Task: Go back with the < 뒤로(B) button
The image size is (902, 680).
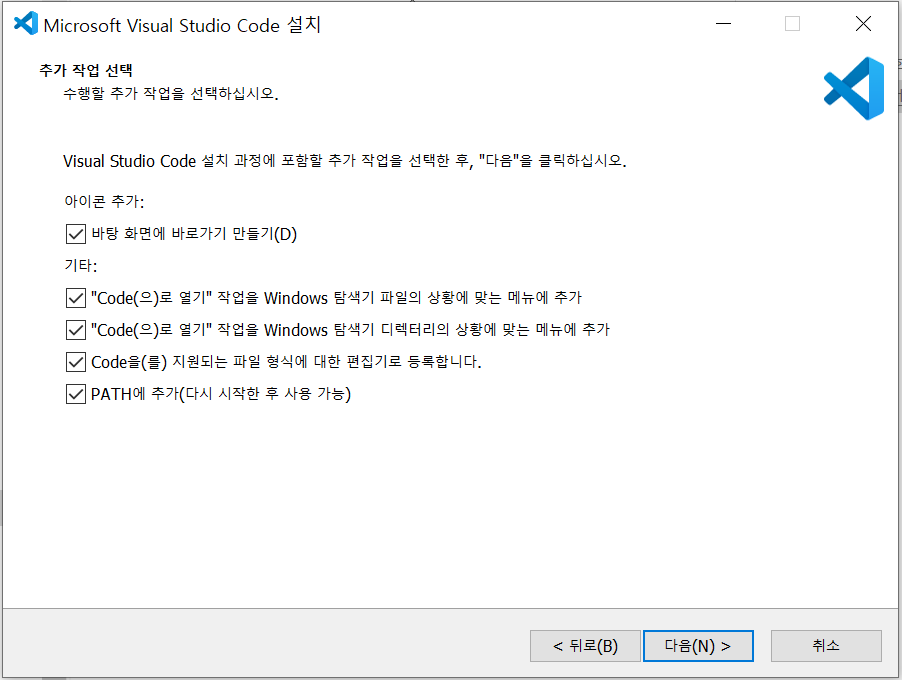Action: [x=585, y=646]
